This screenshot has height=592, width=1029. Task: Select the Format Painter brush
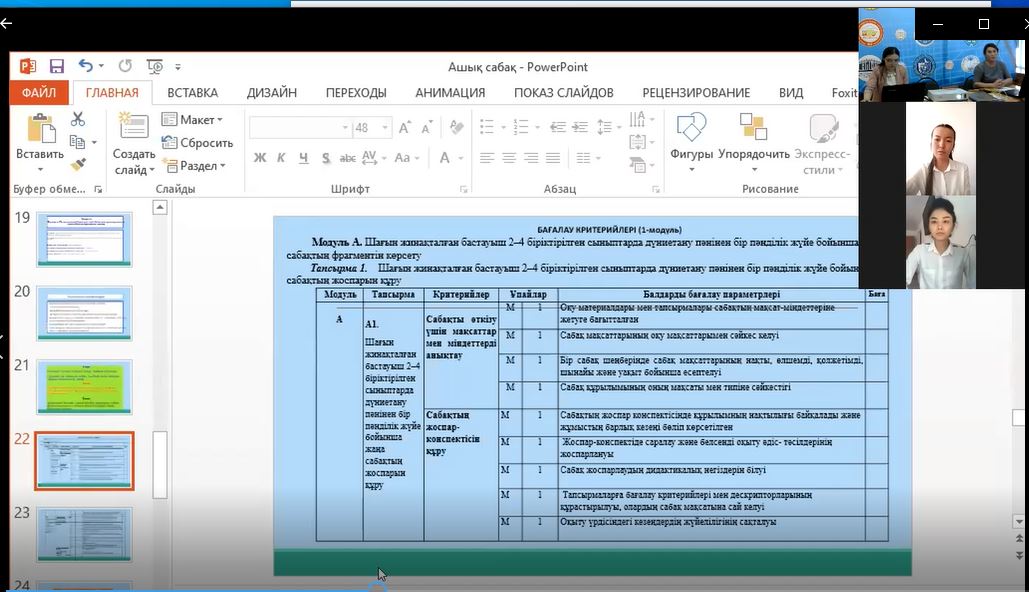point(78,164)
